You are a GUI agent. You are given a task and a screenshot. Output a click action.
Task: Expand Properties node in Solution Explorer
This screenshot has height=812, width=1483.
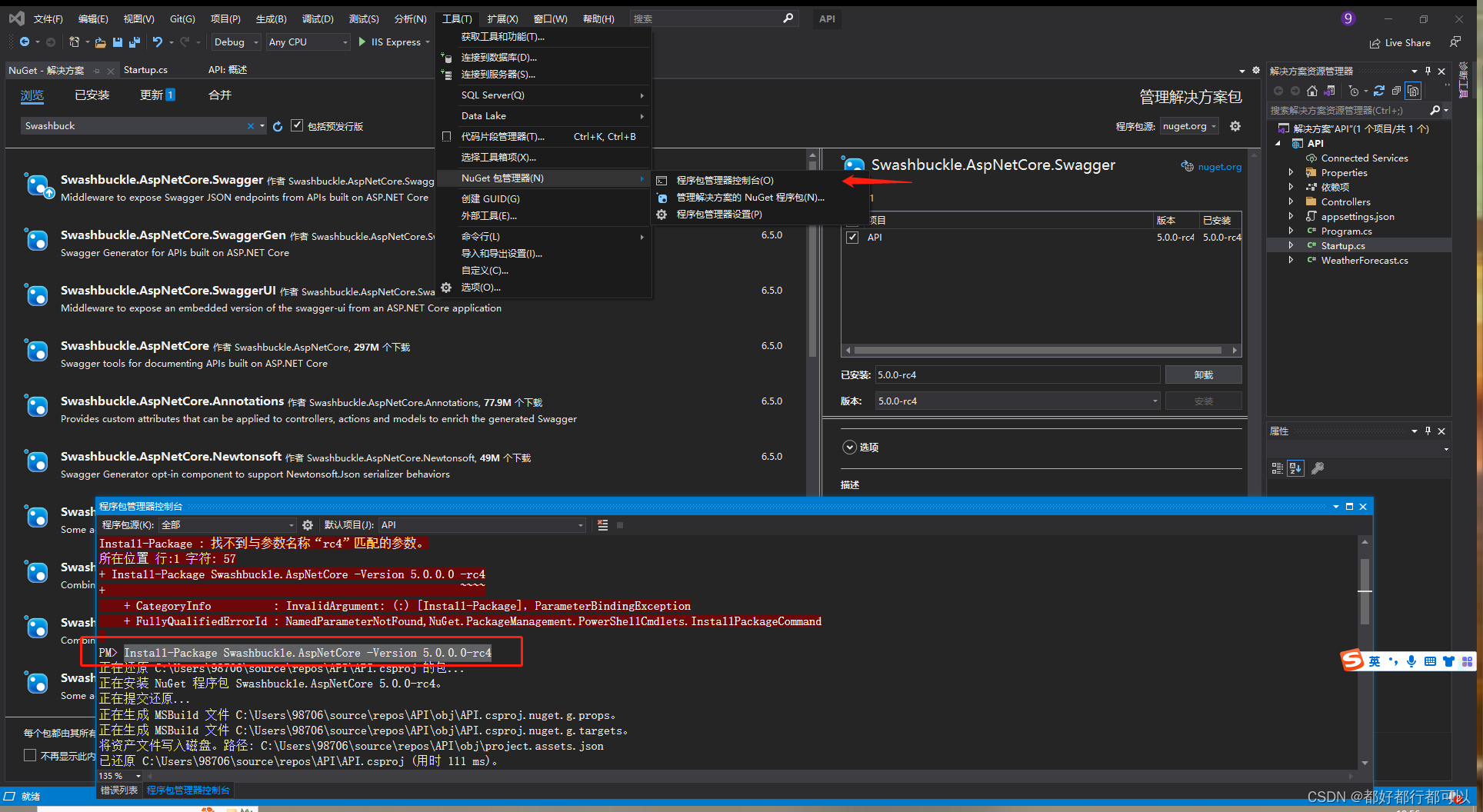(x=1291, y=172)
